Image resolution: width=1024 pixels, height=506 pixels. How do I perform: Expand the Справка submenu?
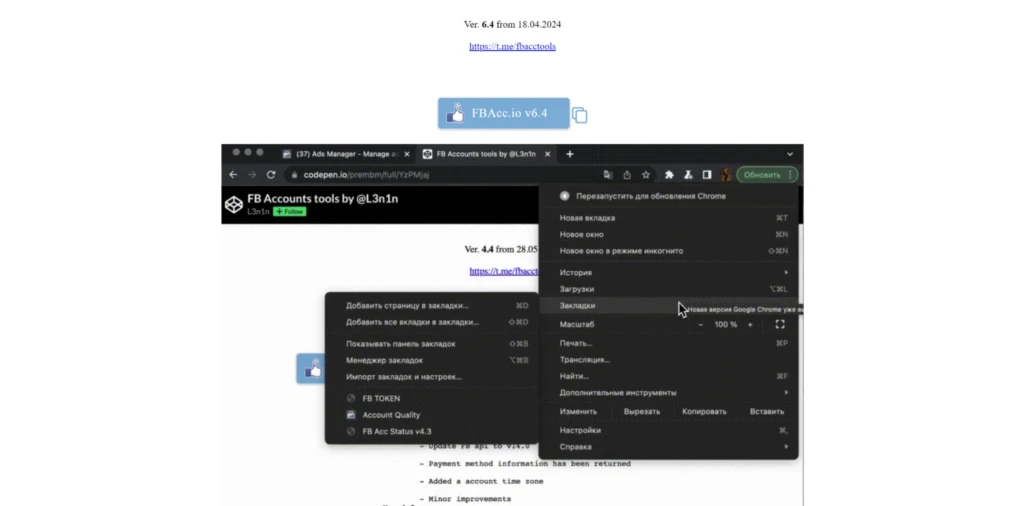(x=669, y=447)
